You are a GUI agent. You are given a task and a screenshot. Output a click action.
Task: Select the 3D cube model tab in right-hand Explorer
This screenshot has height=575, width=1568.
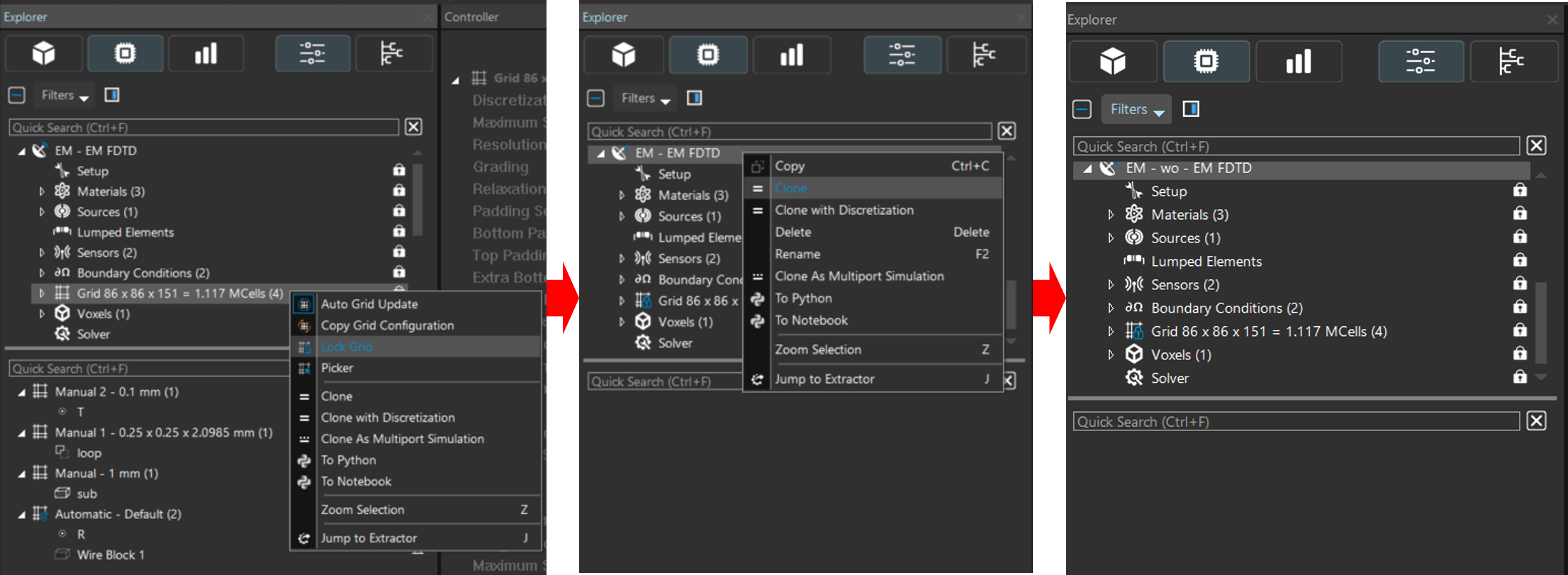pyautogui.click(x=1112, y=62)
